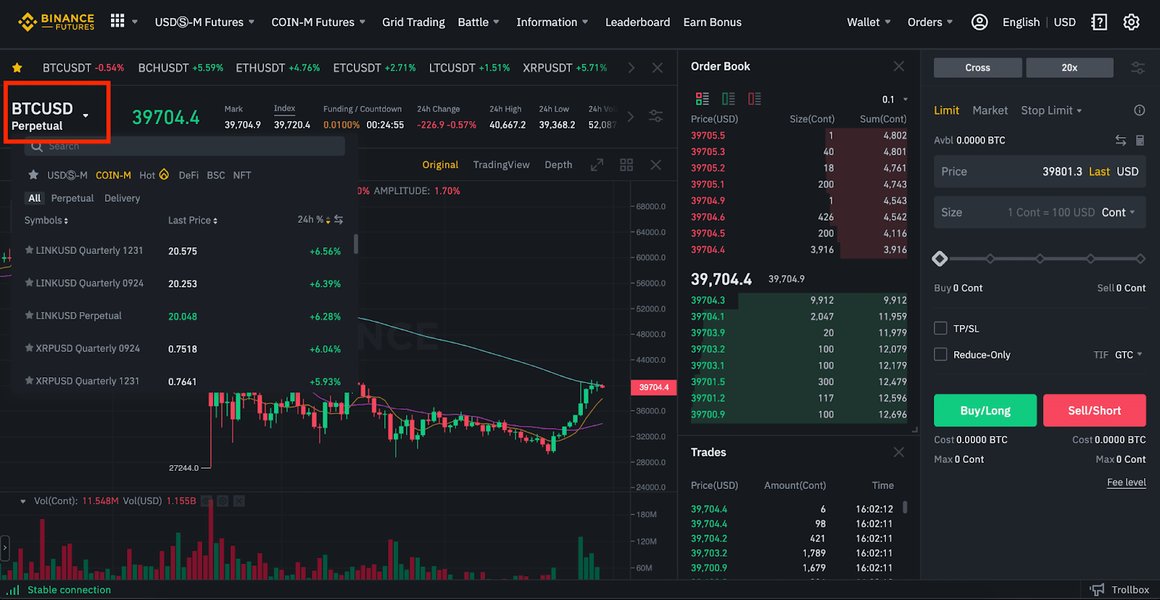Open the Stop Limit order type dropdown
1160x600 pixels.
tap(1051, 110)
